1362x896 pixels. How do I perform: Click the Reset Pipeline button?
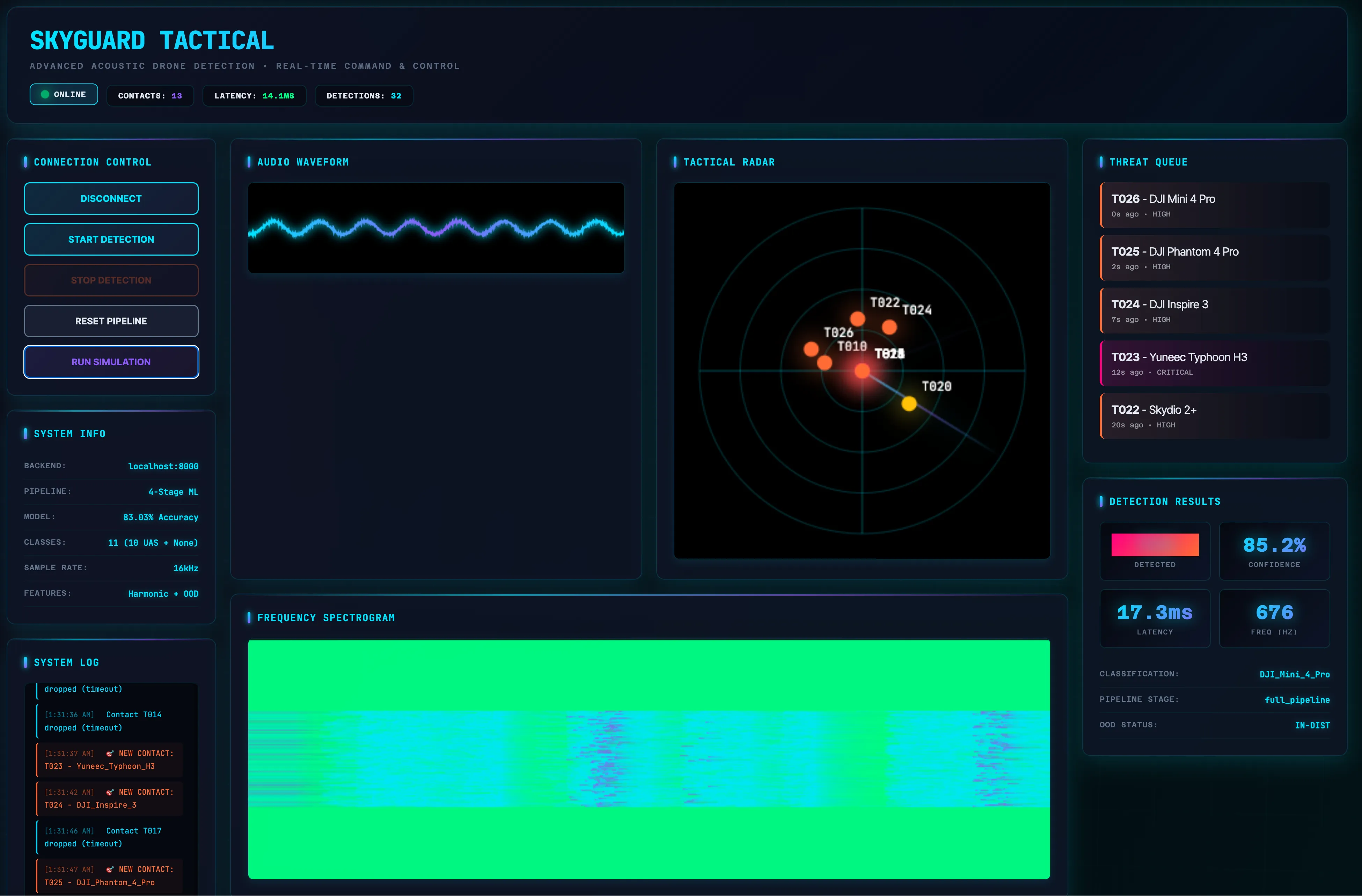pyautogui.click(x=111, y=321)
